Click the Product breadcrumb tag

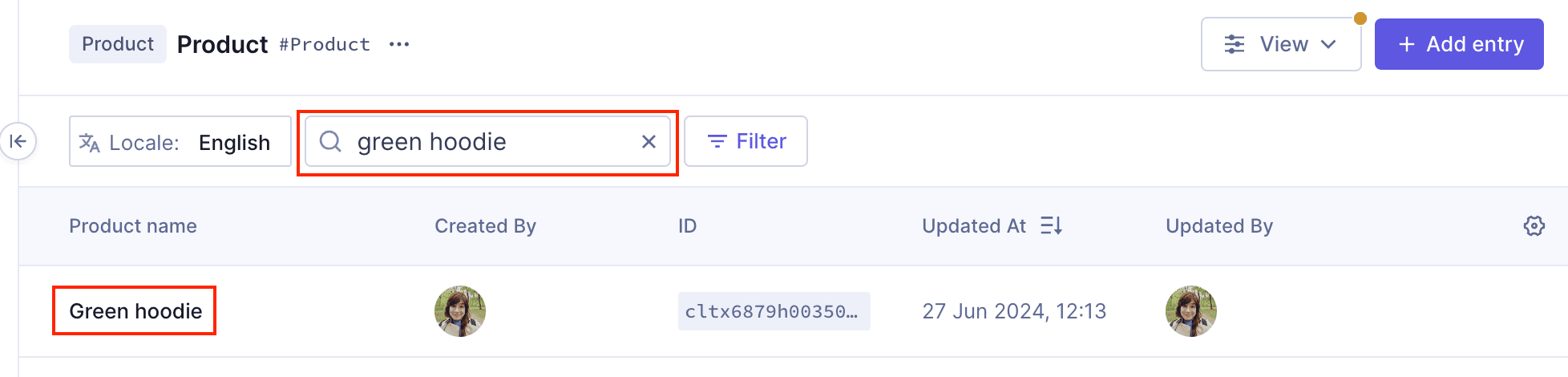pos(118,44)
